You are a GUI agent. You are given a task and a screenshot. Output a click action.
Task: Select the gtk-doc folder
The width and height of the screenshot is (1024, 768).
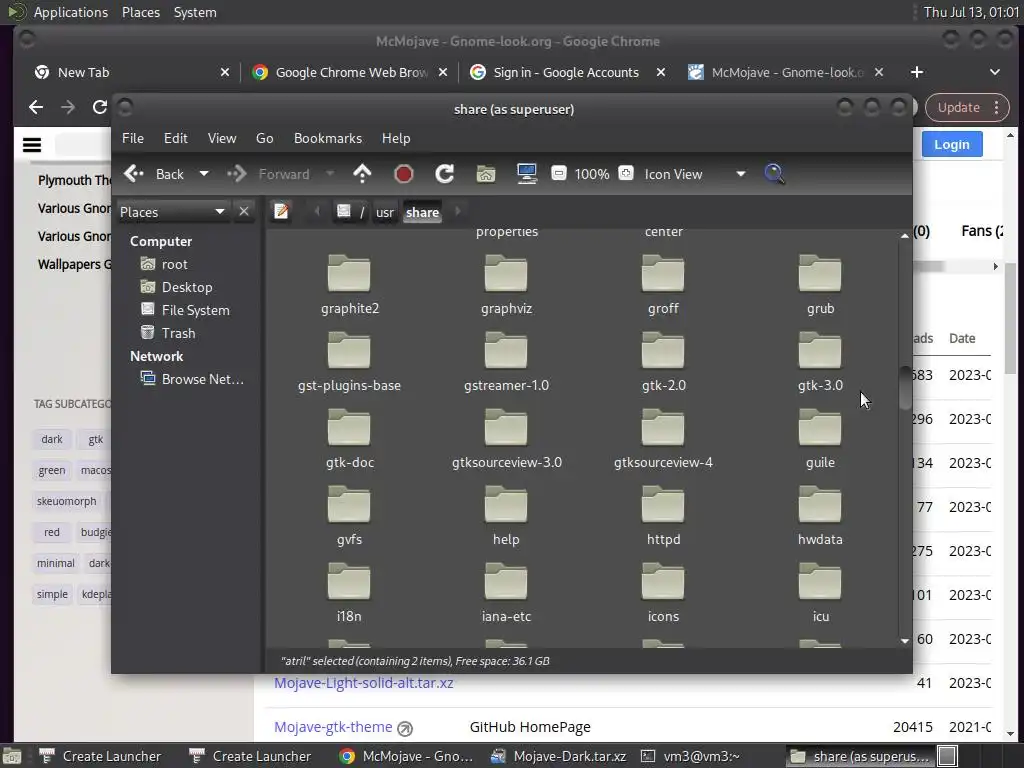[349, 440]
